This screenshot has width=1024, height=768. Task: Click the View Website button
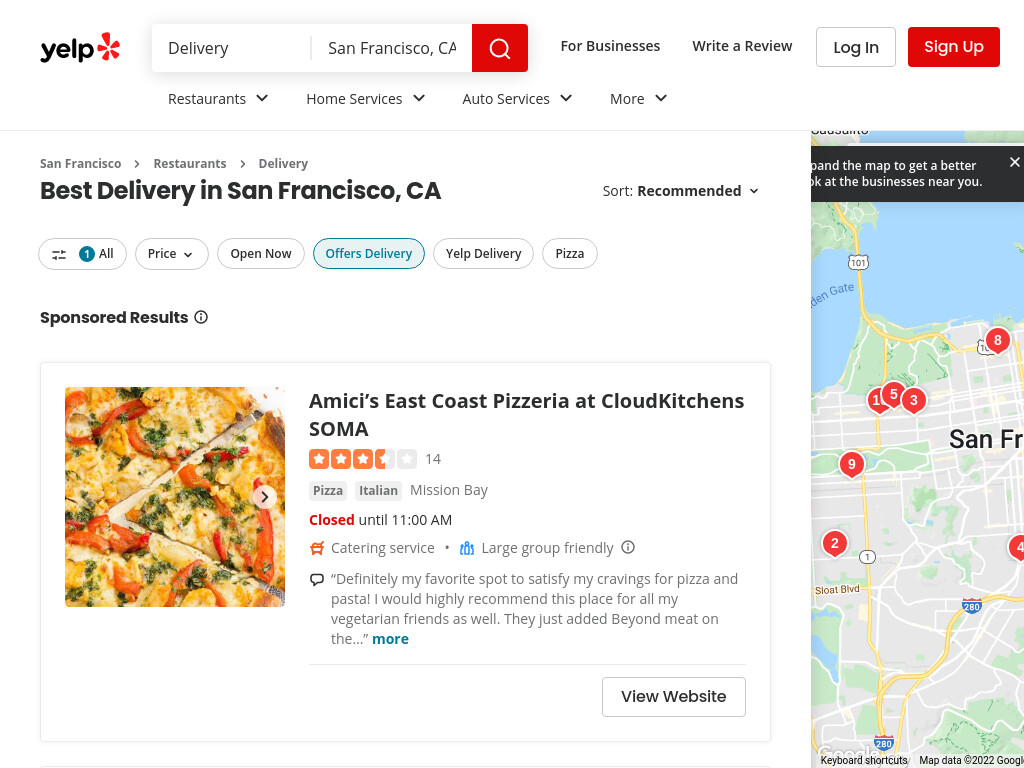tap(673, 697)
